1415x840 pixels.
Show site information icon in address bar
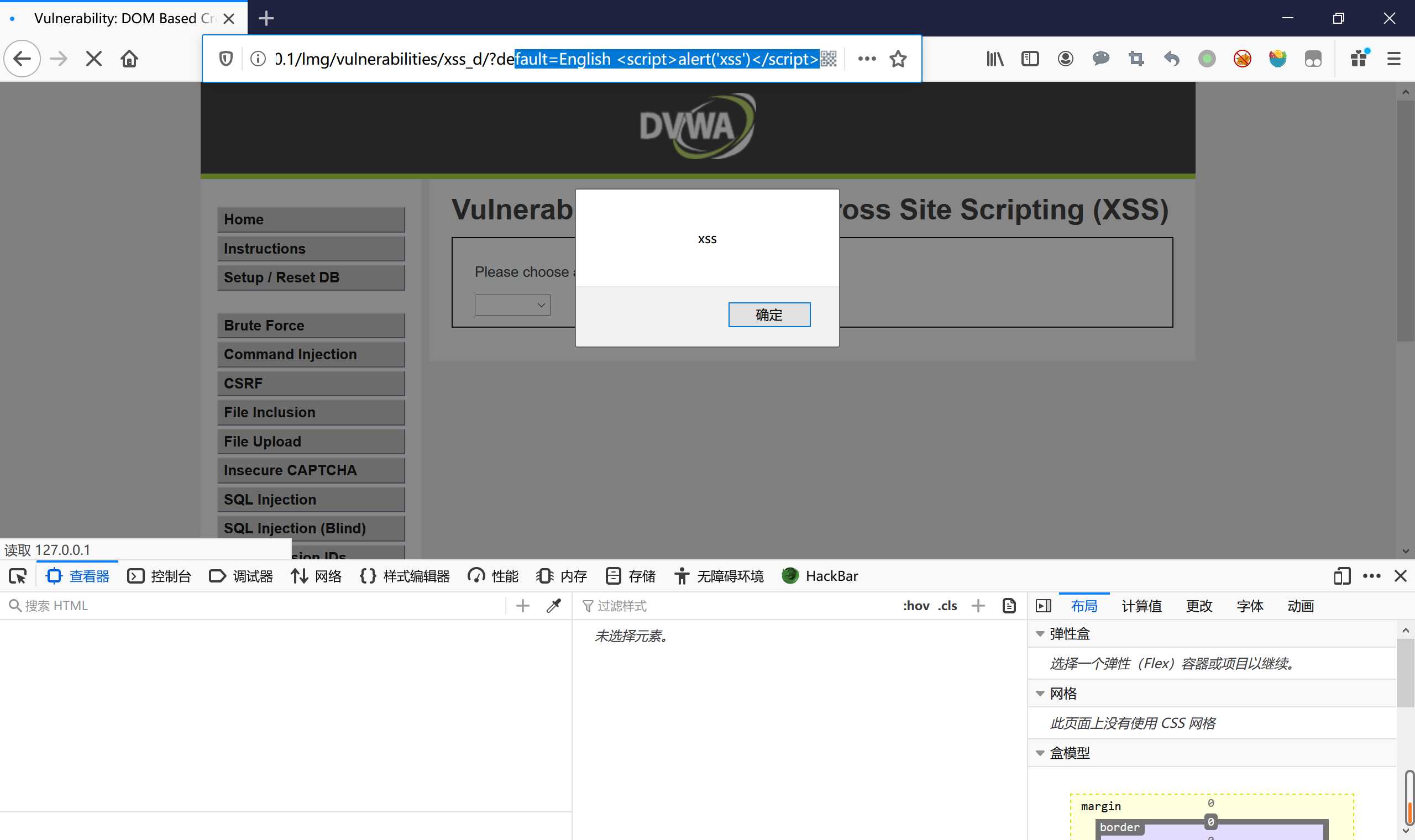tap(258, 59)
